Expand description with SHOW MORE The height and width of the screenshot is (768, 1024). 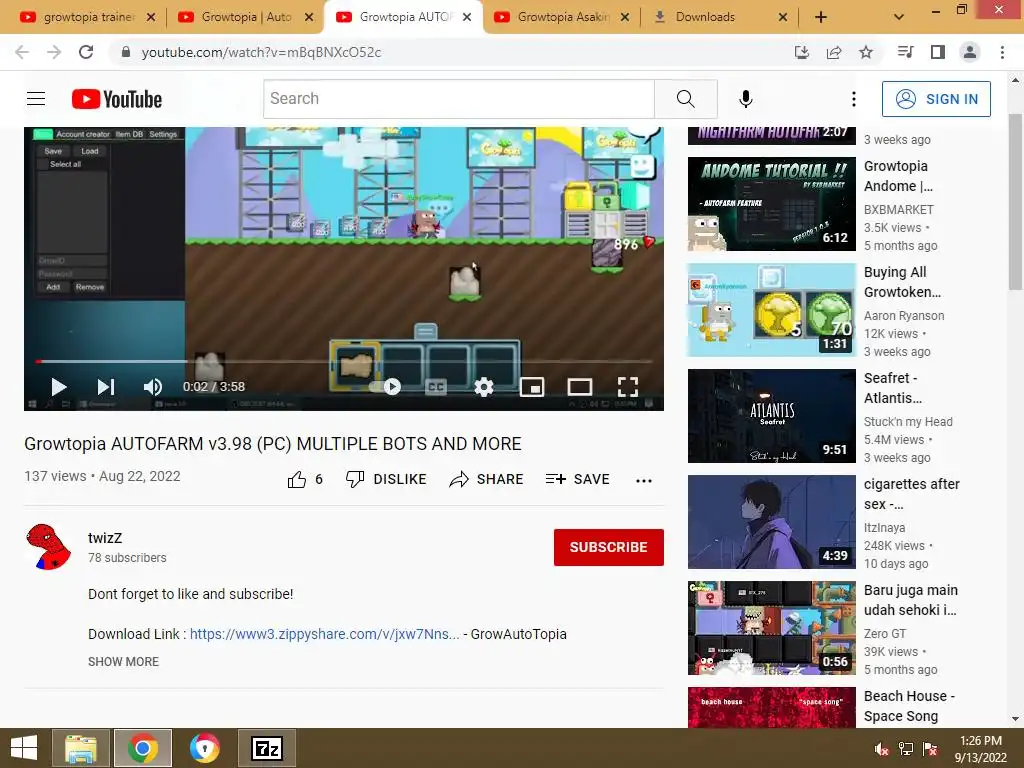(x=123, y=662)
